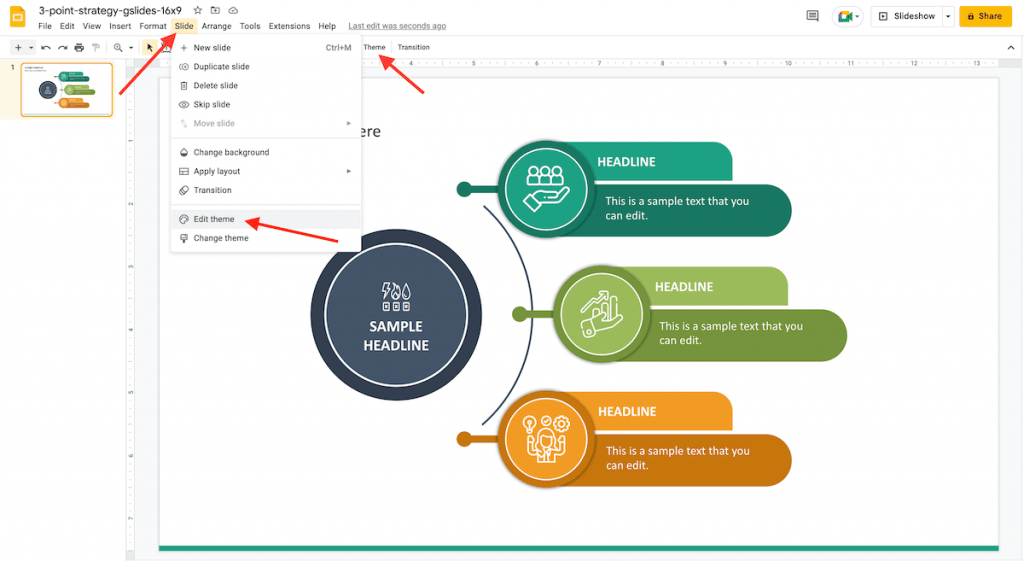Click the yellow Share button
The height and width of the screenshot is (561, 1024).
pos(984,16)
